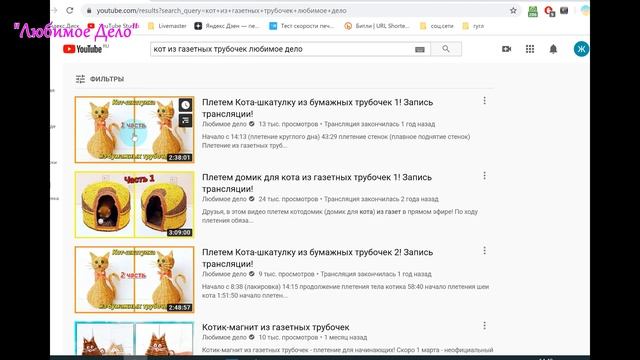Image resolution: width=640 pixels, height=360 pixels.
Task: Add Кот-шкатулка 1 to Watch Later clock icon
Action: [x=185, y=105]
